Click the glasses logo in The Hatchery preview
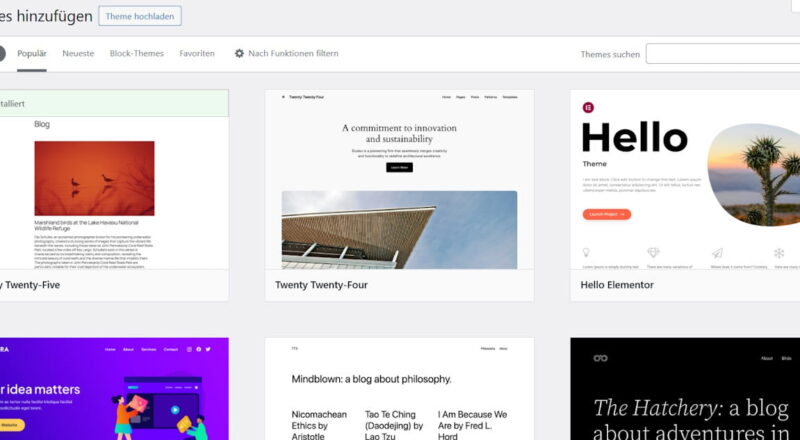Image resolution: width=800 pixels, height=440 pixels. click(x=601, y=358)
